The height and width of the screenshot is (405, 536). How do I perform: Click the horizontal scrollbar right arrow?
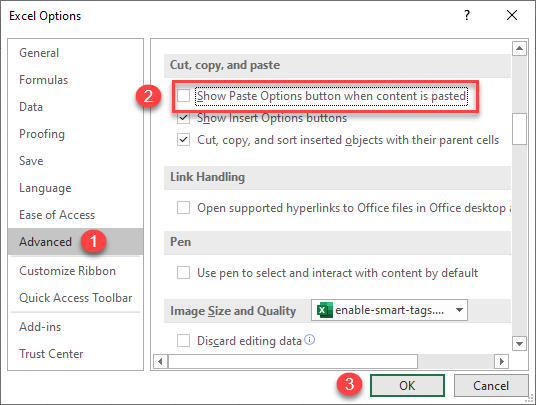click(x=501, y=361)
